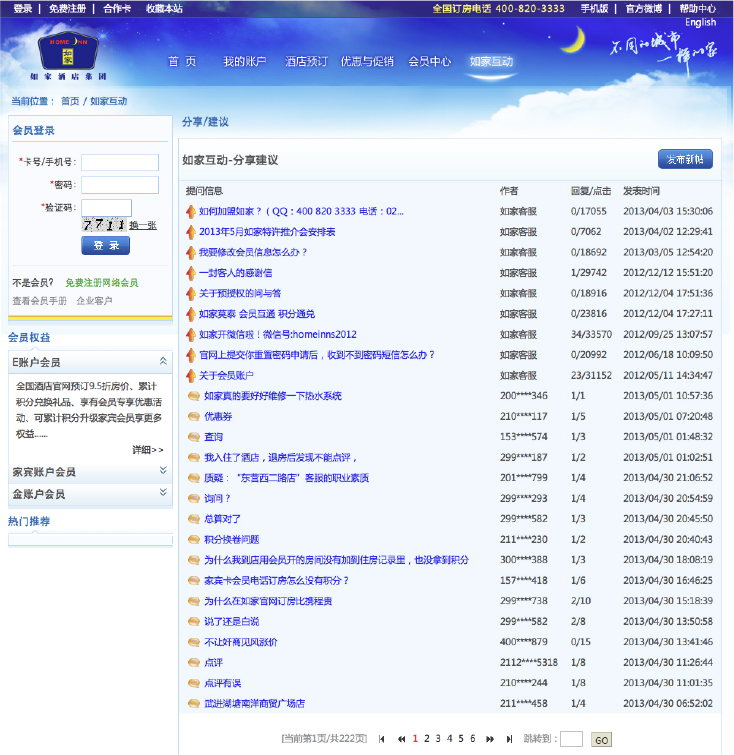Expand the 金账户会员 section

(163, 492)
